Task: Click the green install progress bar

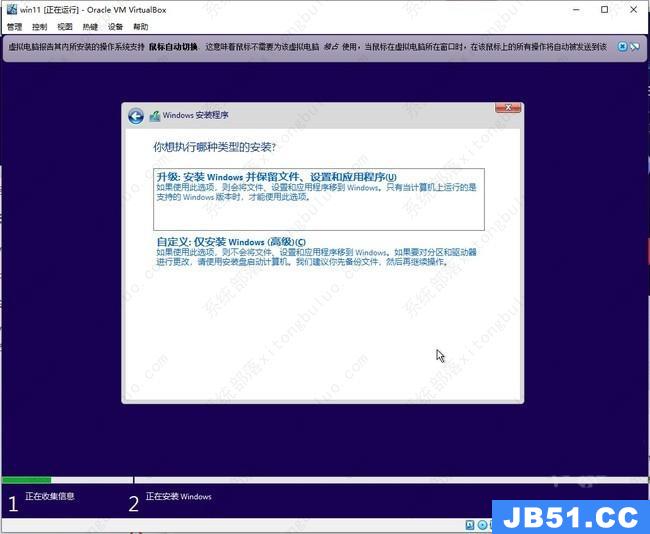Action: (x=26, y=480)
